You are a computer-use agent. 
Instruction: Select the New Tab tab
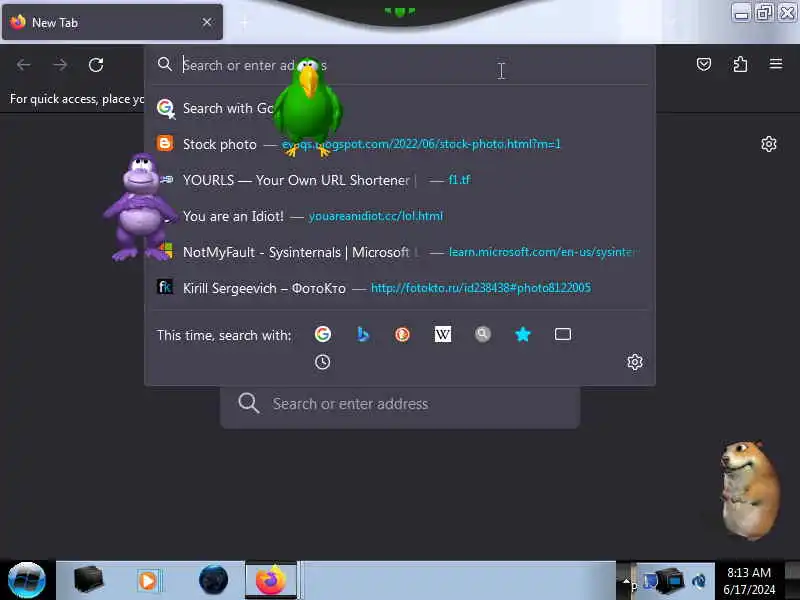[112, 22]
